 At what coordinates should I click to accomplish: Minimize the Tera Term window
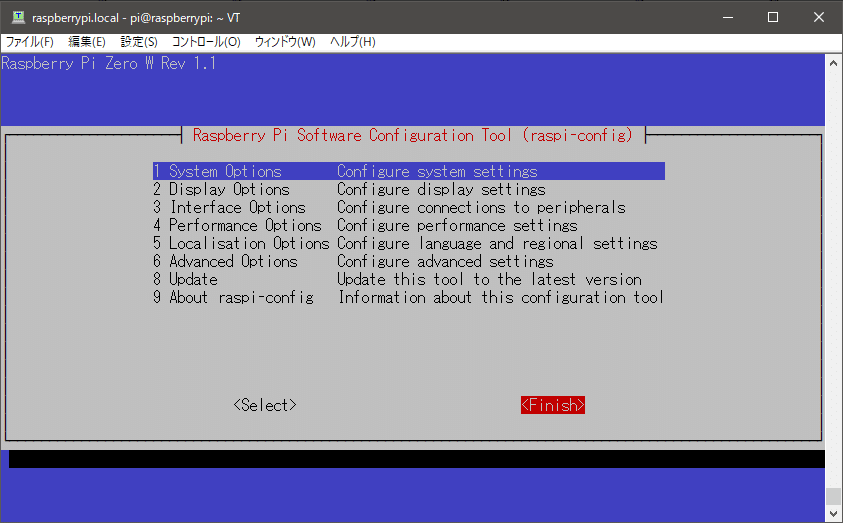(728, 17)
